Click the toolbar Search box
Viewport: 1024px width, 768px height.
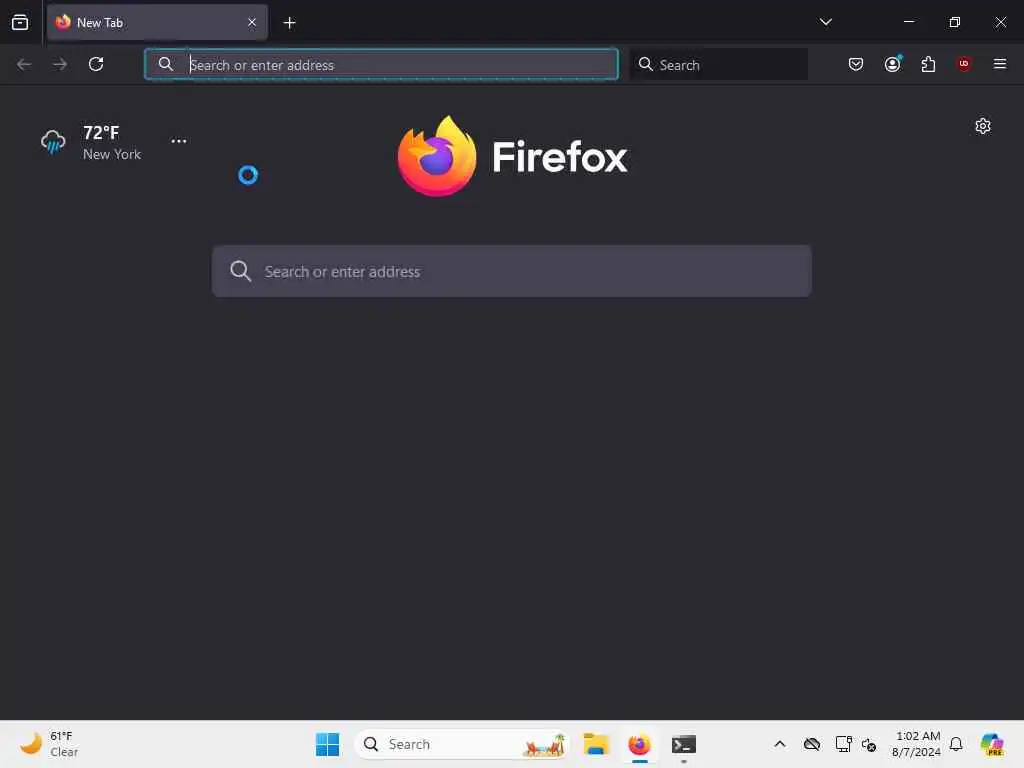pyautogui.click(x=718, y=64)
